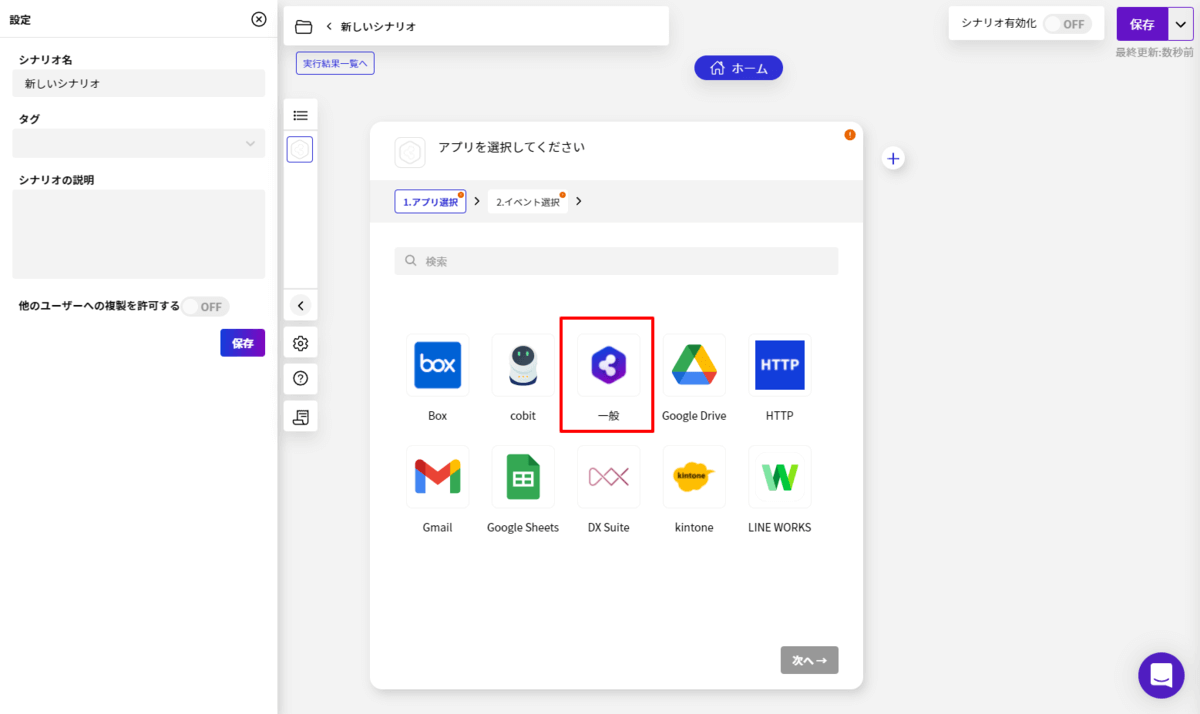Image resolution: width=1200 pixels, height=714 pixels.
Task: Open the タグ dropdown
Action: click(139, 144)
